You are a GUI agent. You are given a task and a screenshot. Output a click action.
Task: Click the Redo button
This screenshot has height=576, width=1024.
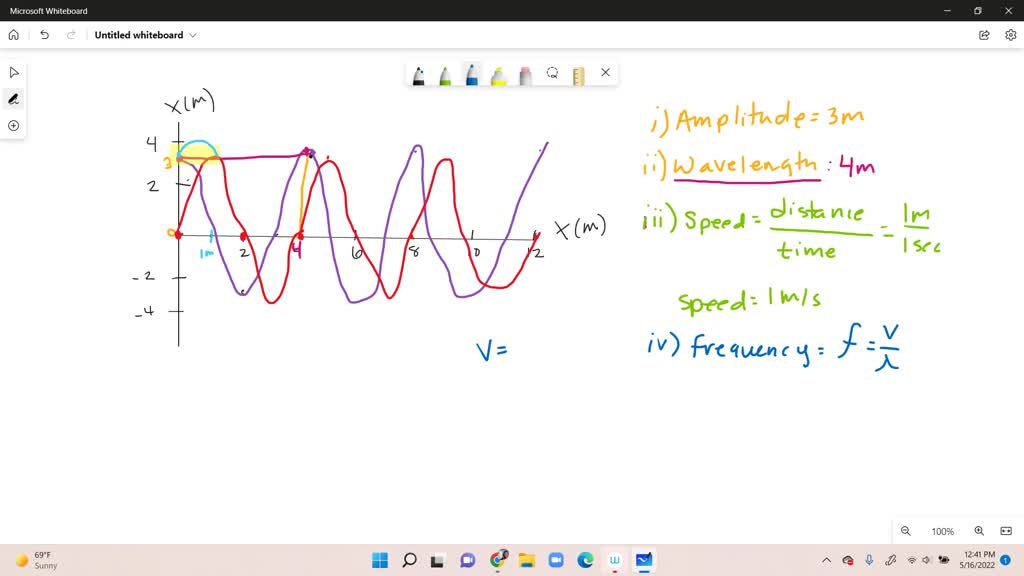pyautogui.click(x=69, y=33)
